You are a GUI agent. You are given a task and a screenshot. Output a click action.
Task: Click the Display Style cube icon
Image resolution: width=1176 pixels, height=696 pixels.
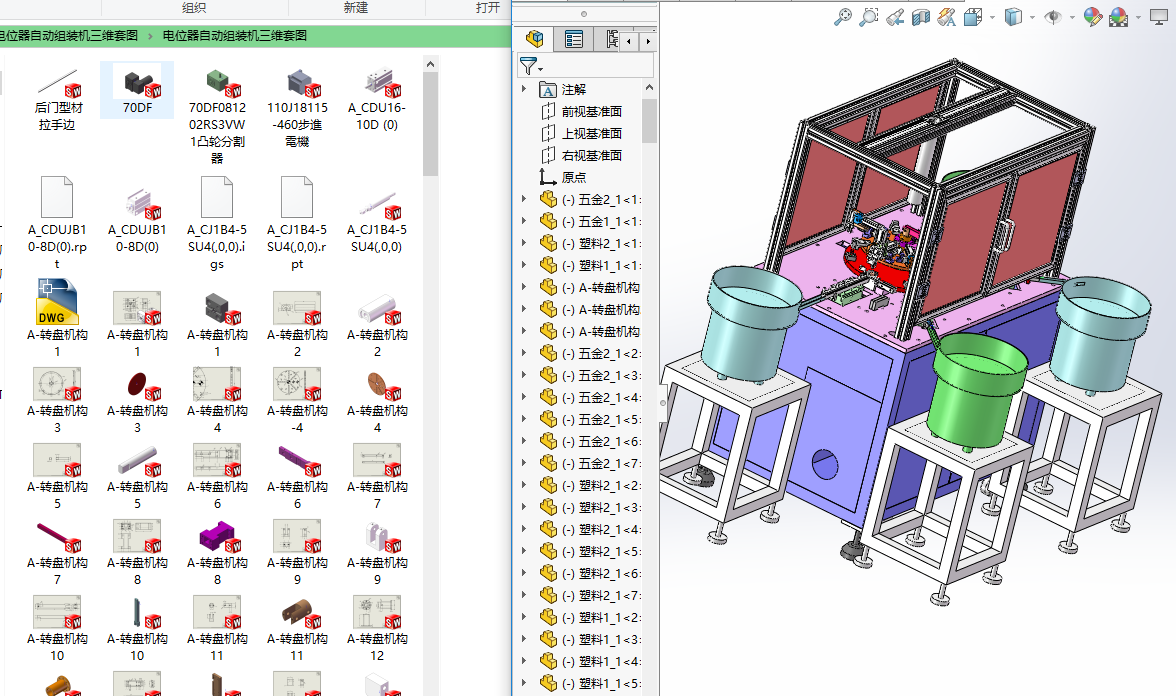[1013, 16]
